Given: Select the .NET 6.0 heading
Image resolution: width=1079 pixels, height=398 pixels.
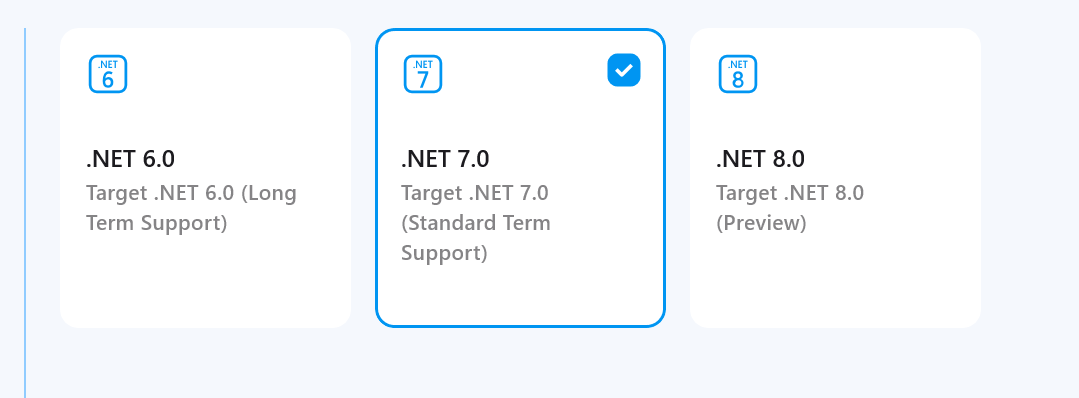Looking at the screenshot, I should click(x=131, y=159).
